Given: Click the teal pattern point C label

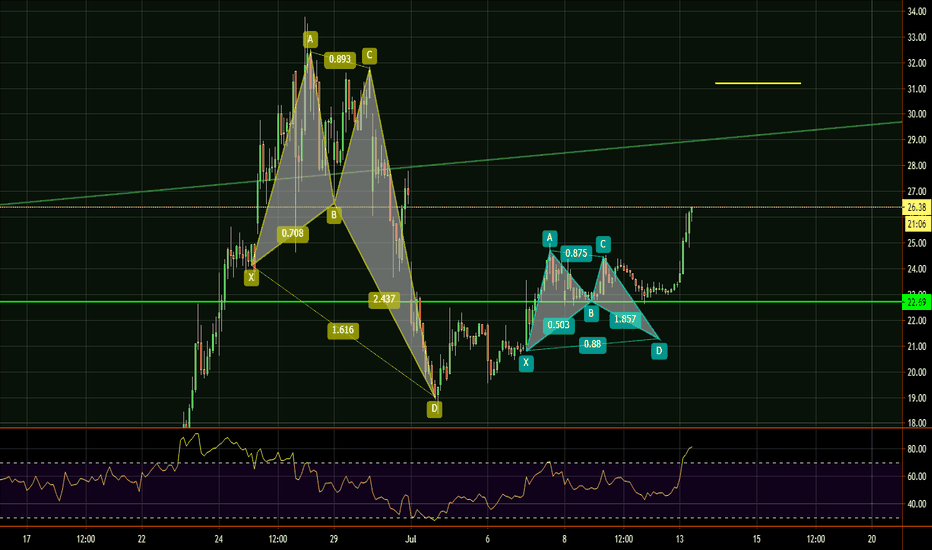Looking at the screenshot, I should point(603,244).
